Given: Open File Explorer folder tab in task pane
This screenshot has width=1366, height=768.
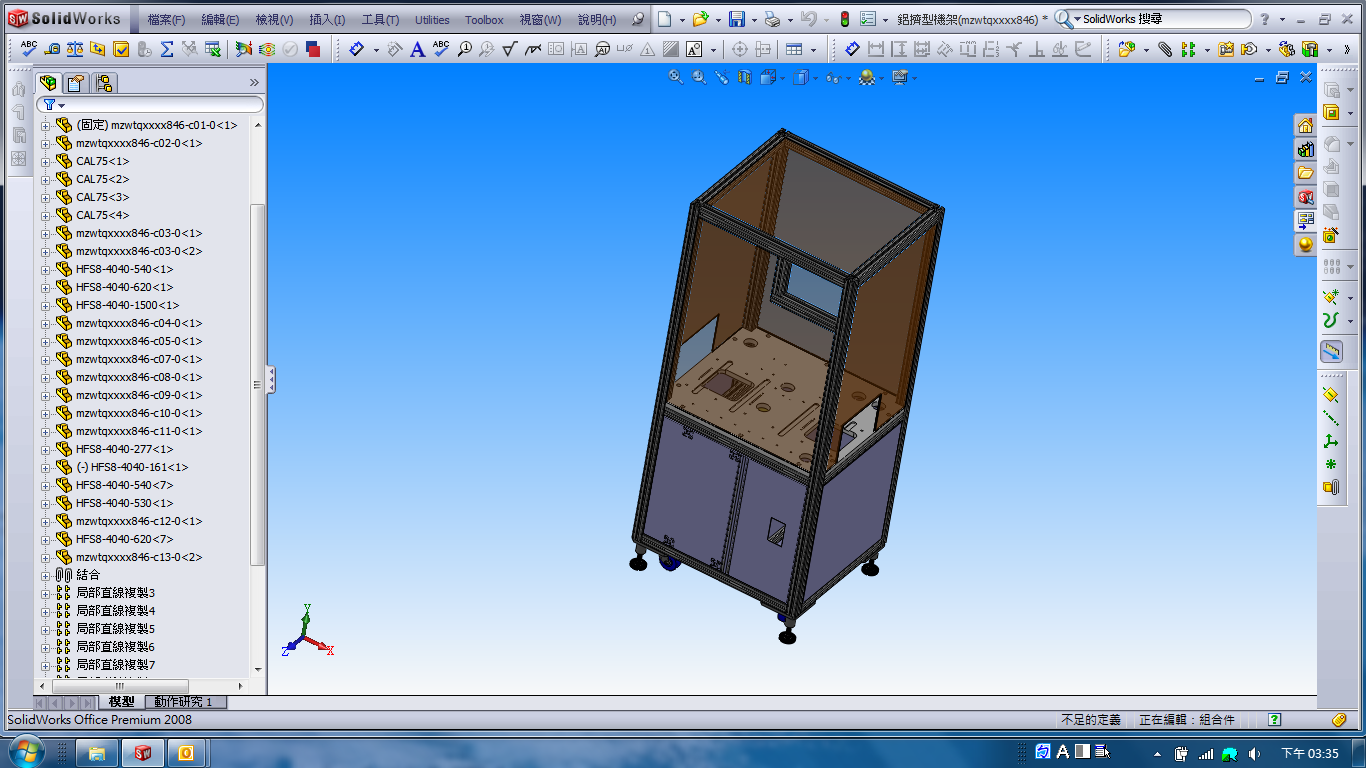Looking at the screenshot, I should [1305, 173].
